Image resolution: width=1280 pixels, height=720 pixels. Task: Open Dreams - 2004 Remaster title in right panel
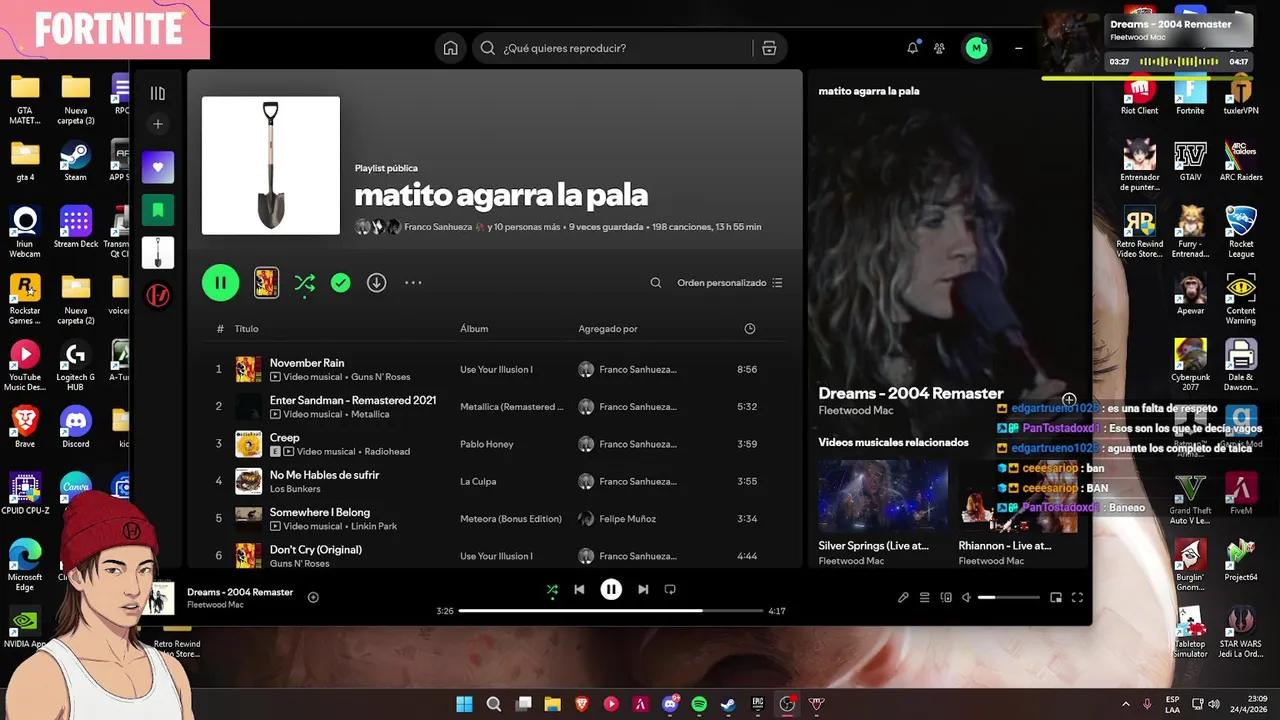pyautogui.click(x=911, y=393)
